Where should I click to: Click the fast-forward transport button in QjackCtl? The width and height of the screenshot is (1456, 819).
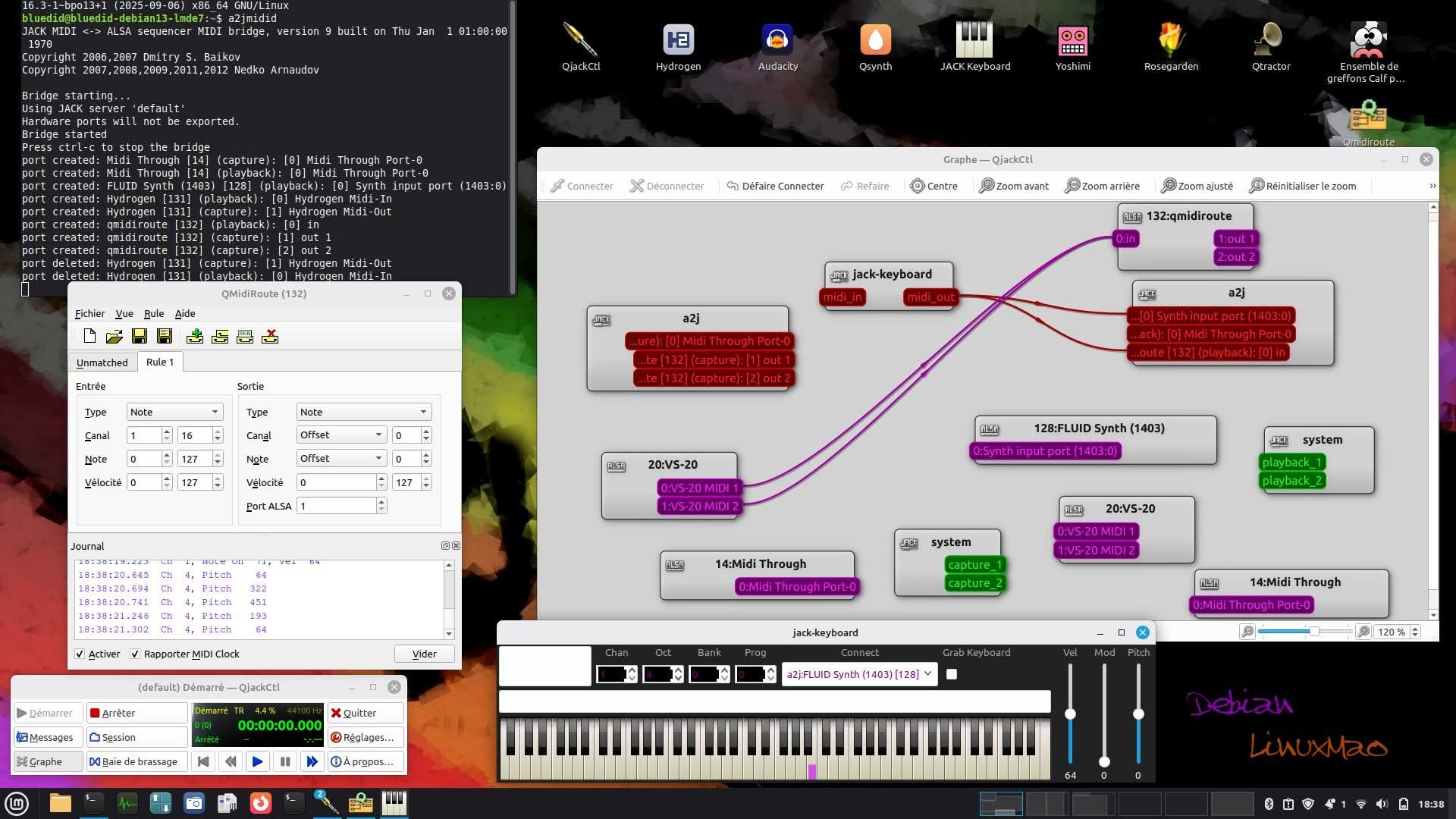(312, 761)
